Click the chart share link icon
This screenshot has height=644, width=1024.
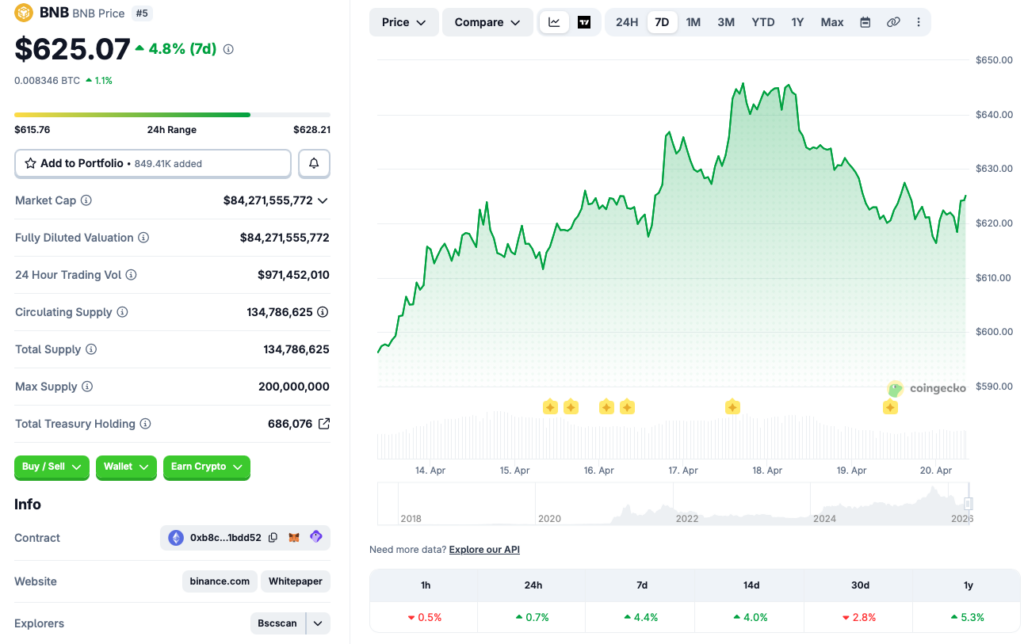(893, 22)
